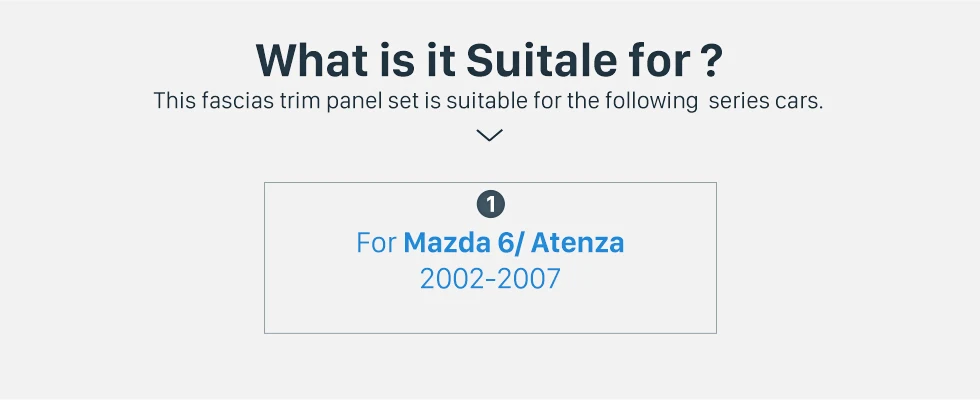The width and height of the screenshot is (980, 400).
Task: Click the start year "2002"
Action: [x=451, y=279]
